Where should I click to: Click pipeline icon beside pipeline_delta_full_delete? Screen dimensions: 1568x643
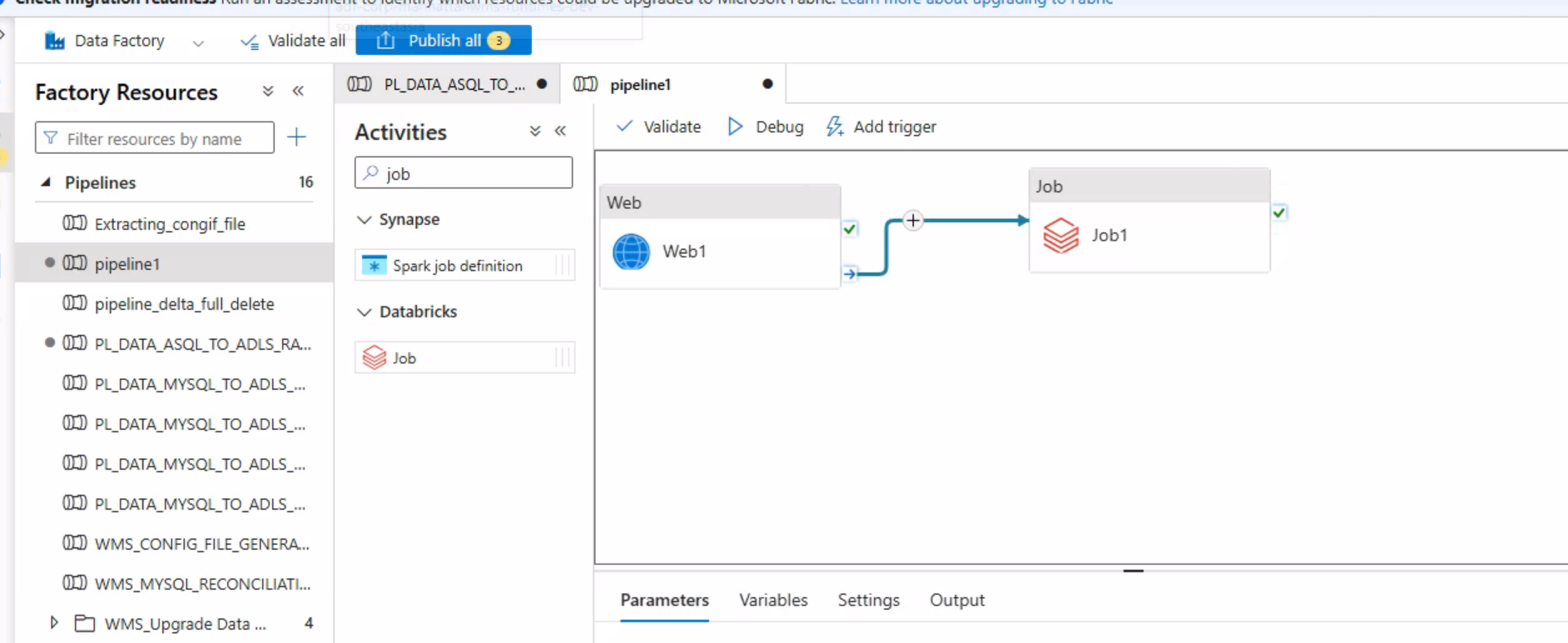click(x=75, y=302)
